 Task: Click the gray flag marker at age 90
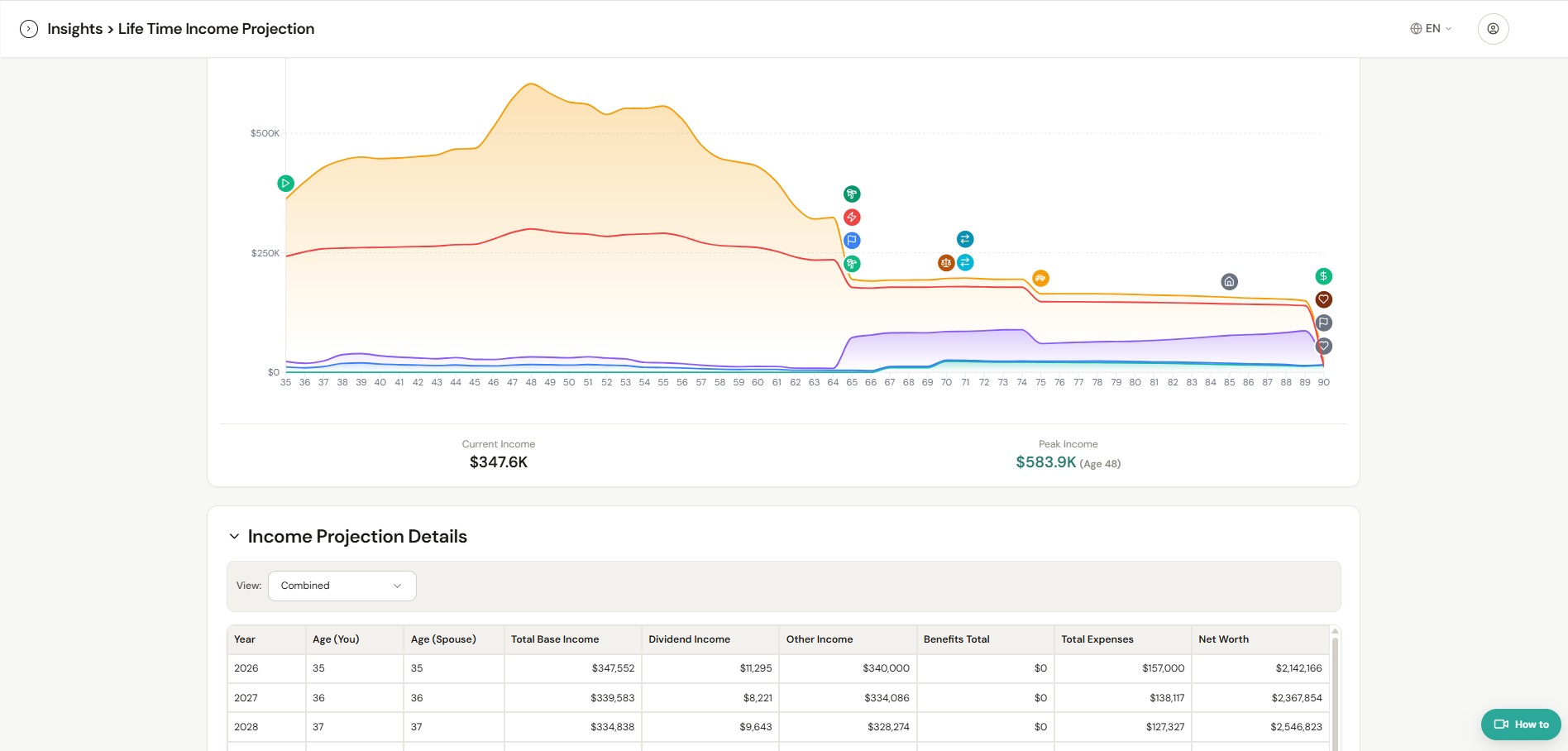[1324, 323]
